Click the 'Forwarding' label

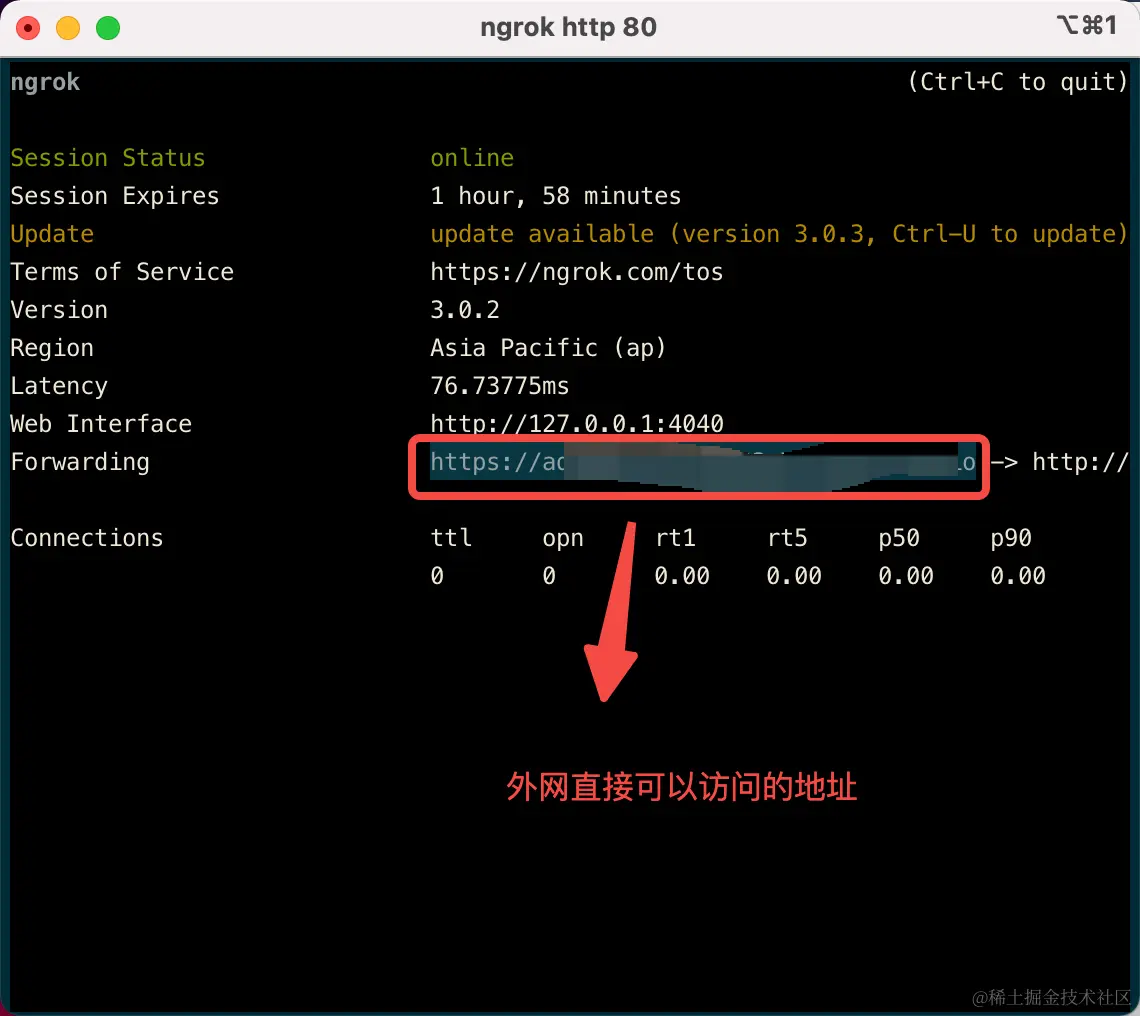coord(80,463)
